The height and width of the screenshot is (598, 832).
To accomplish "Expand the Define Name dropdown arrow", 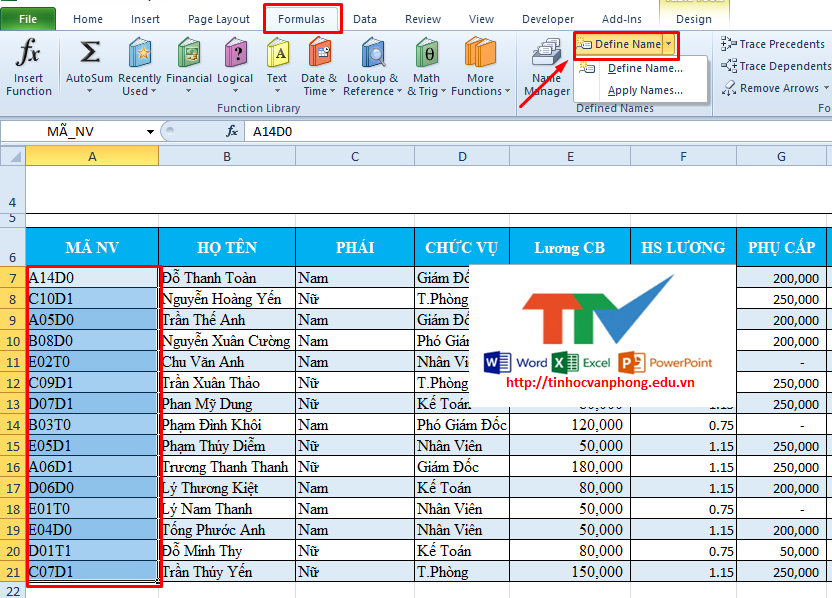I will [669, 44].
